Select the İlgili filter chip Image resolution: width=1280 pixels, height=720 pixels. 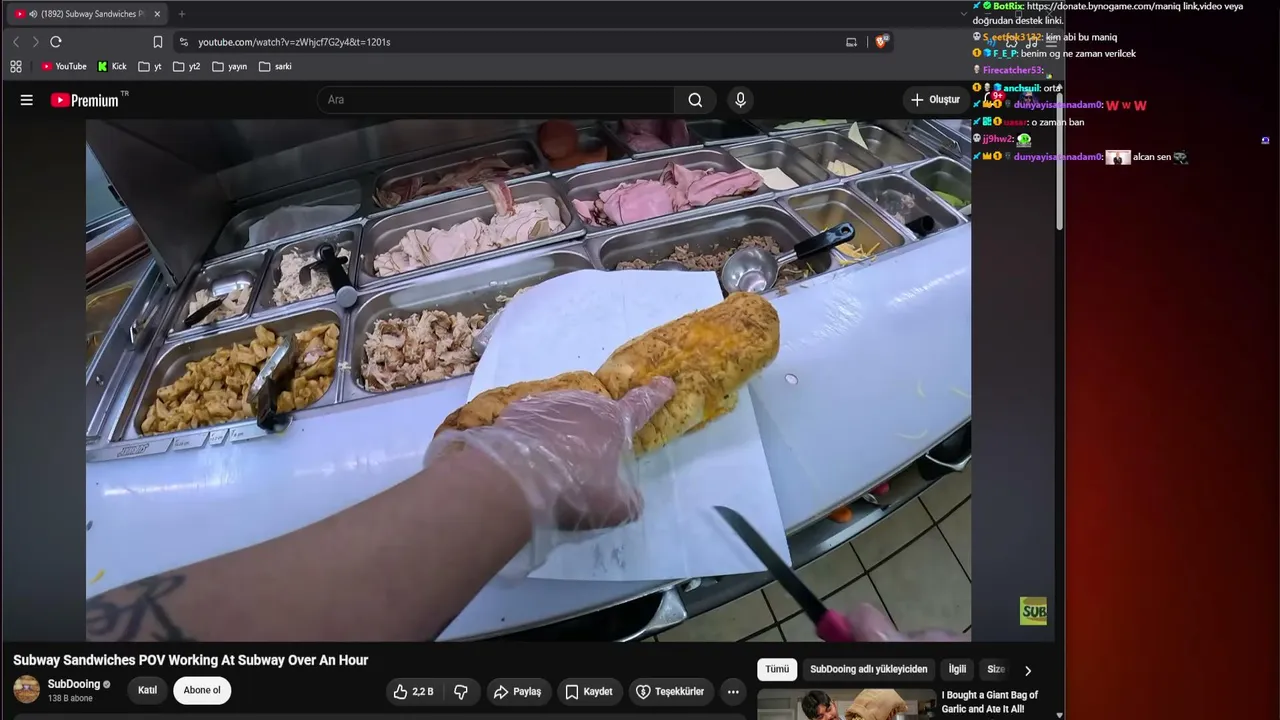click(x=958, y=670)
